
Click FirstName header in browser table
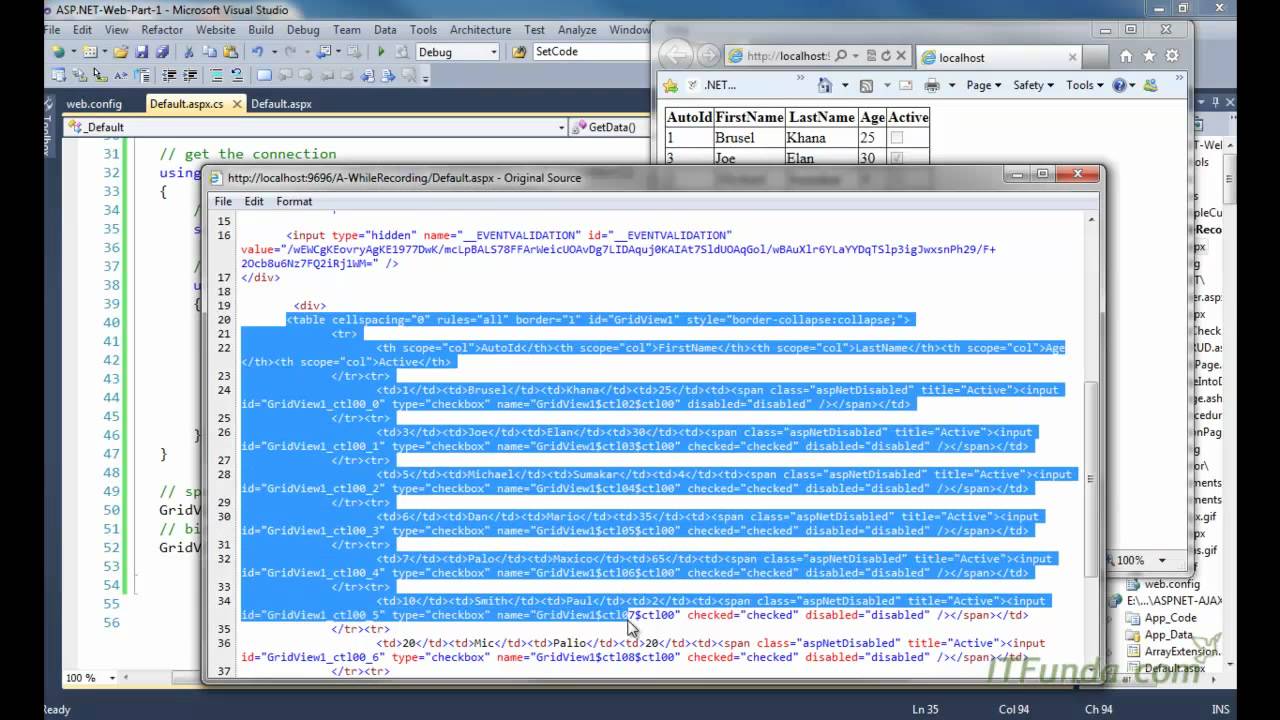coord(749,117)
